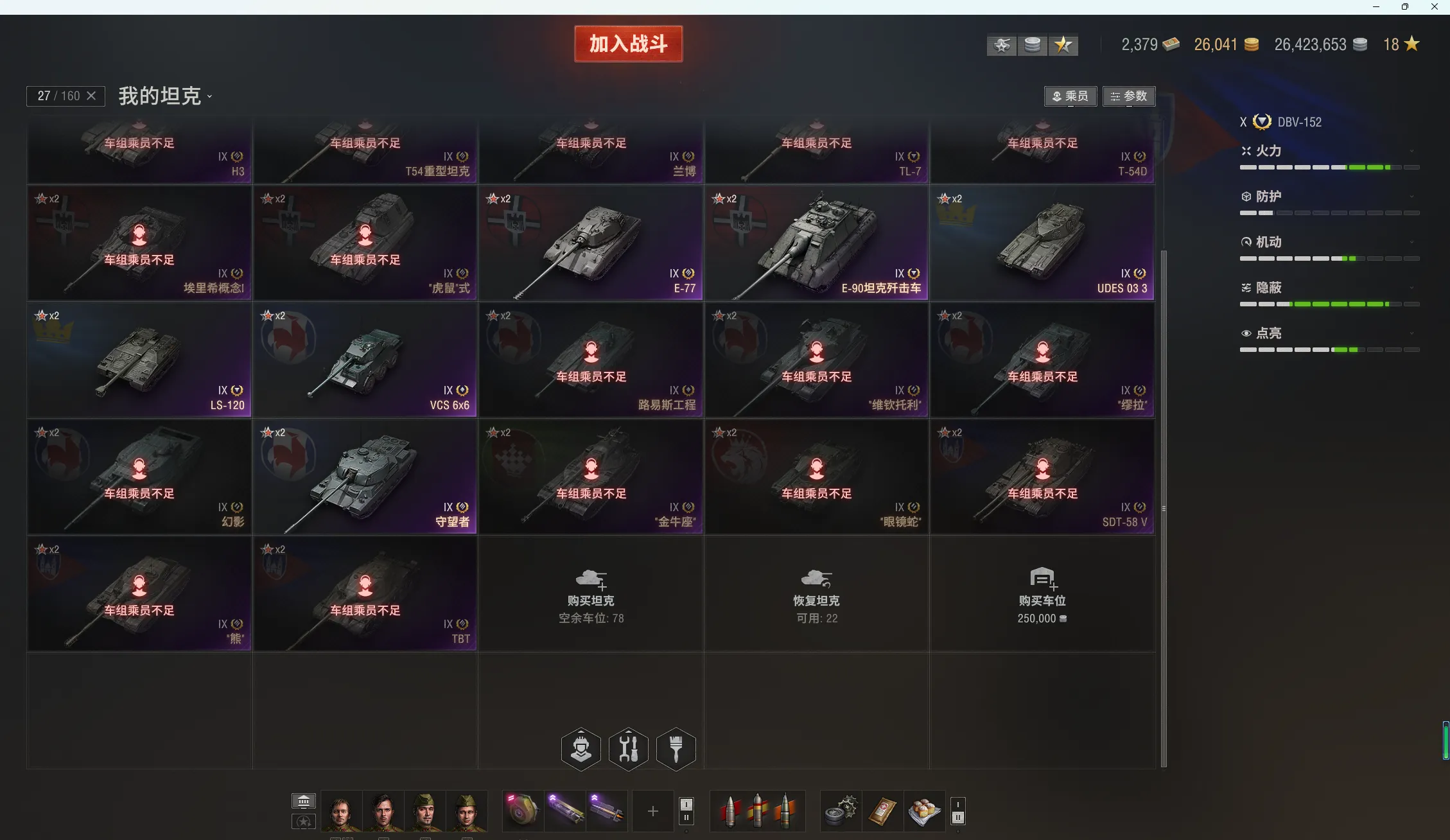Image resolution: width=1450 pixels, height=840 pixels.
Task: Add equipment in the empty plus slot
Action: click(652, 811)
